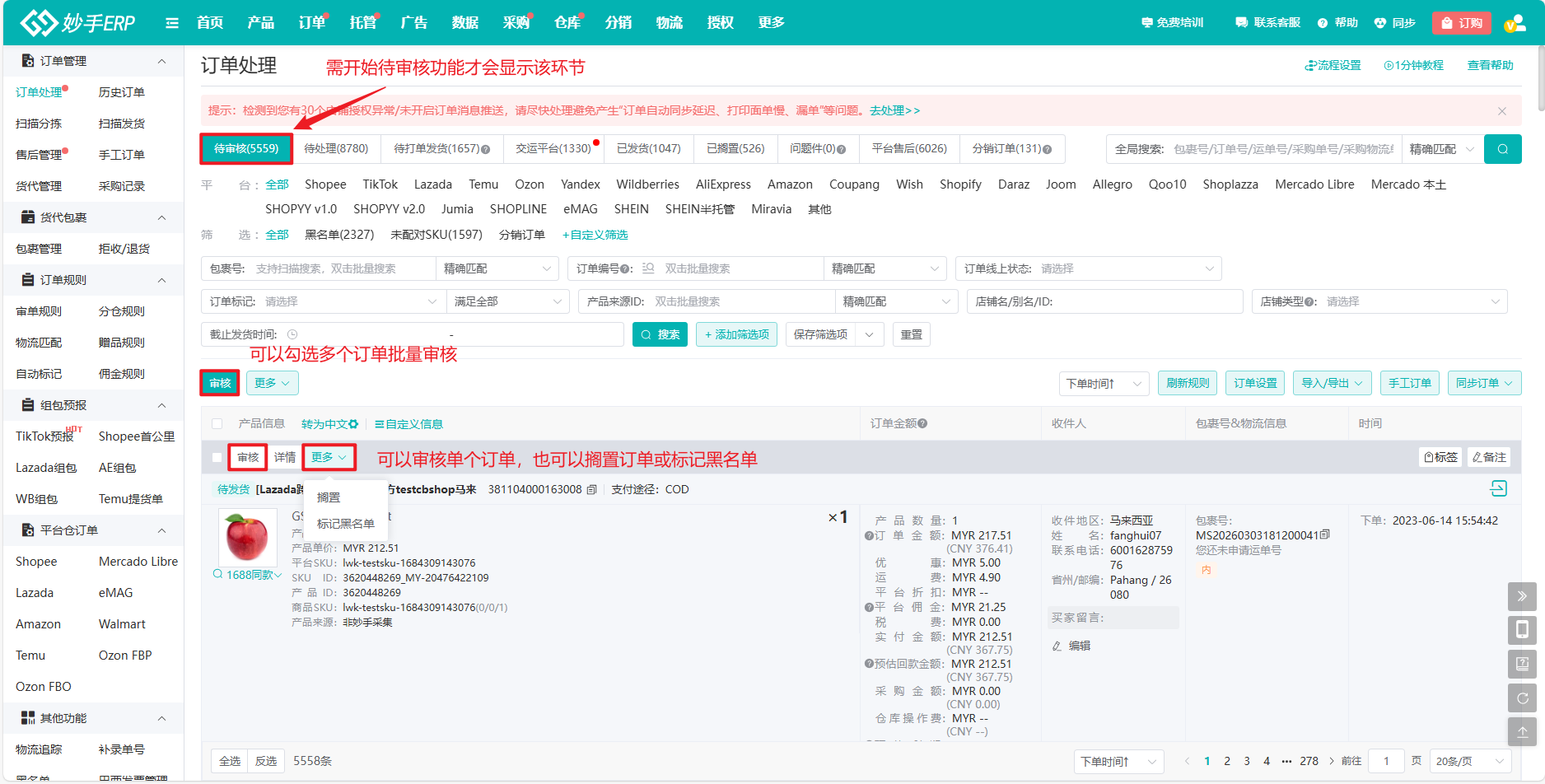Open 免费培训 training link
The width and height of the screenshot is (1545, 784).
(1172, 23)
